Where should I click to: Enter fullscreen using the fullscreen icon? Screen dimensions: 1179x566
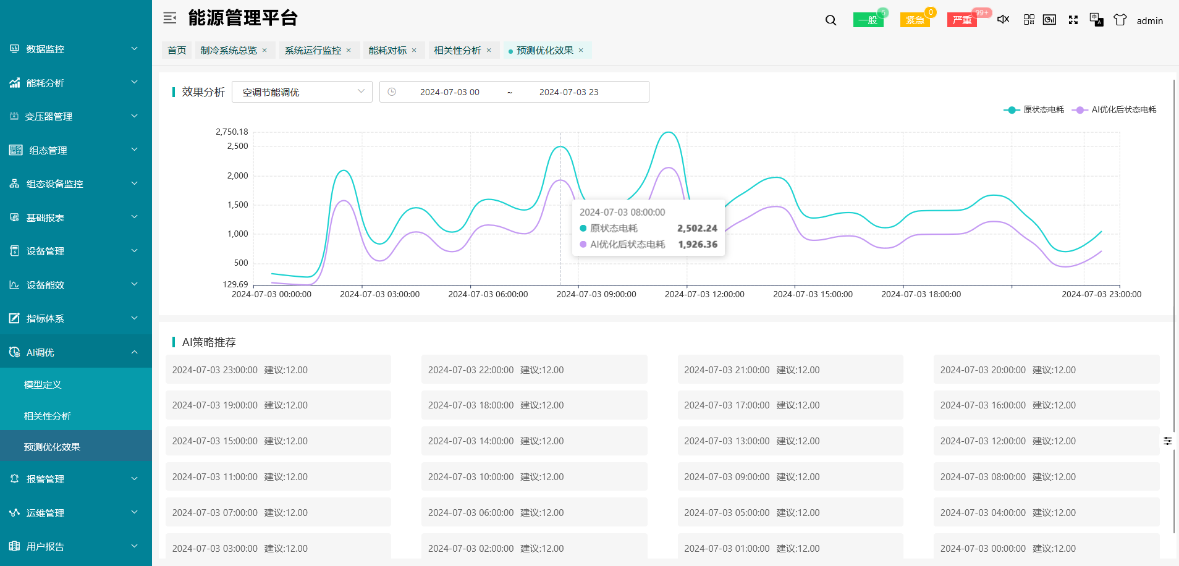[1073, 20]
